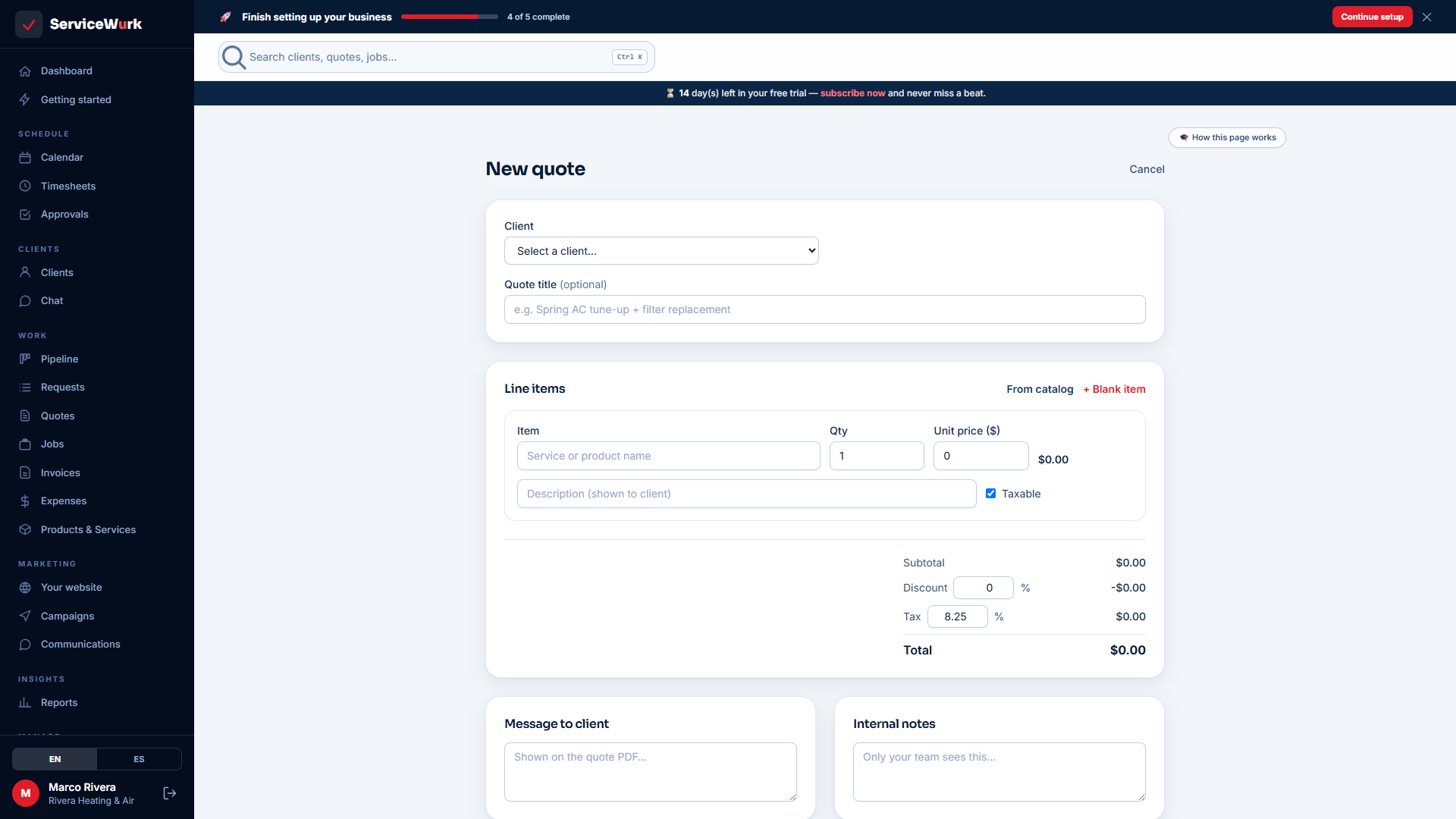Navigate to Invoices in the sidebar
1456x819 pixels.
[x=97, y=472]
